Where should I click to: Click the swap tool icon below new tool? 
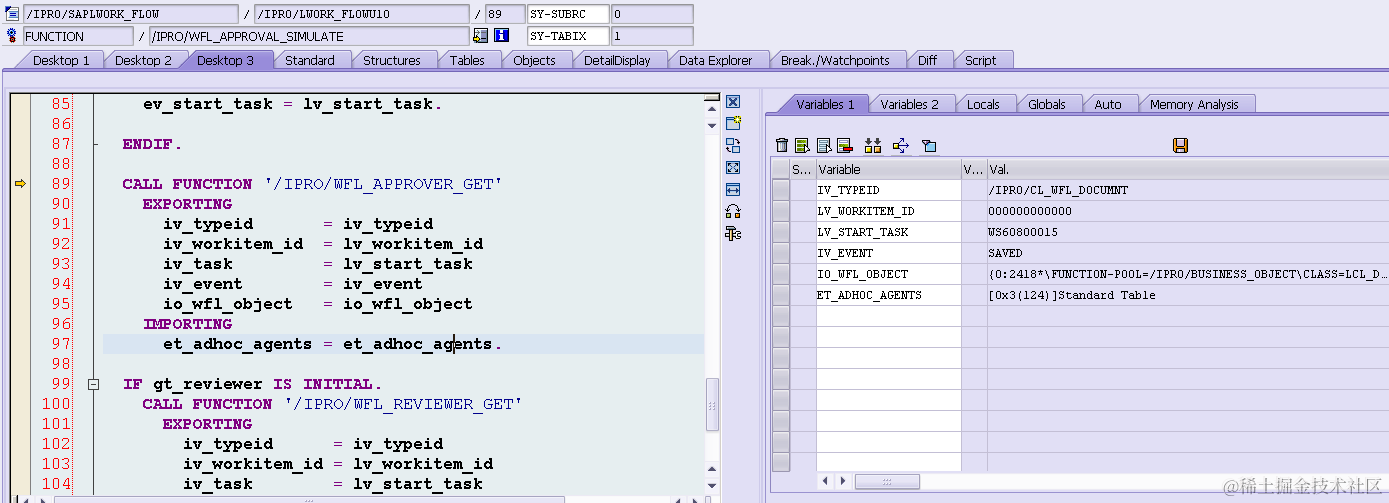(x=733, y=145)
